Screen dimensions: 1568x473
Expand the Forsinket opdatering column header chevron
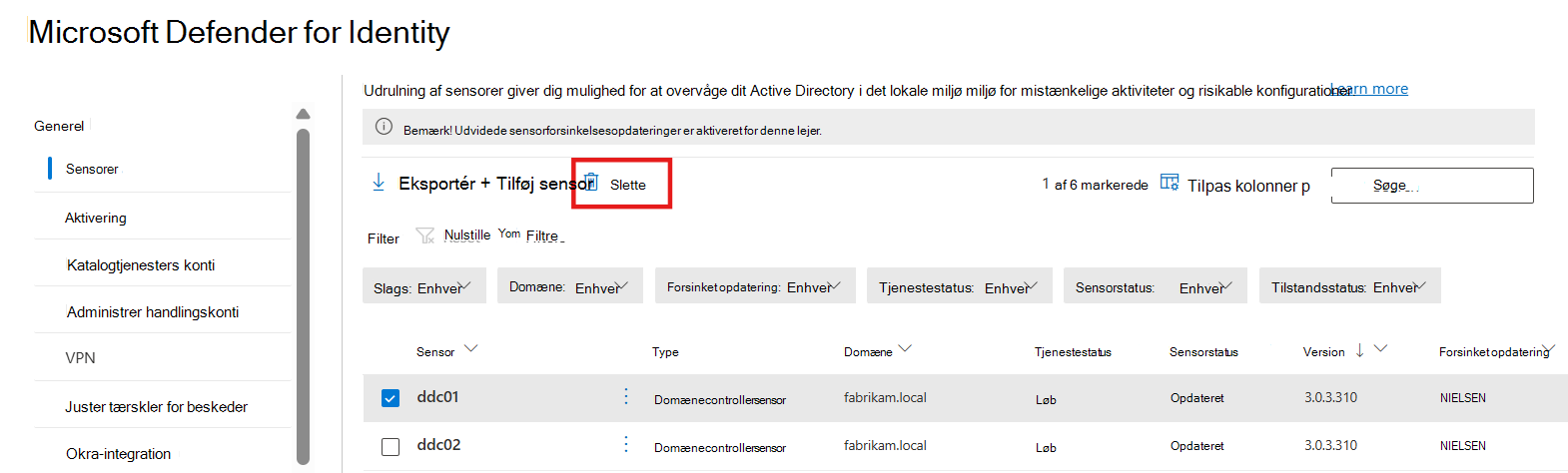tap(1549, 348)
